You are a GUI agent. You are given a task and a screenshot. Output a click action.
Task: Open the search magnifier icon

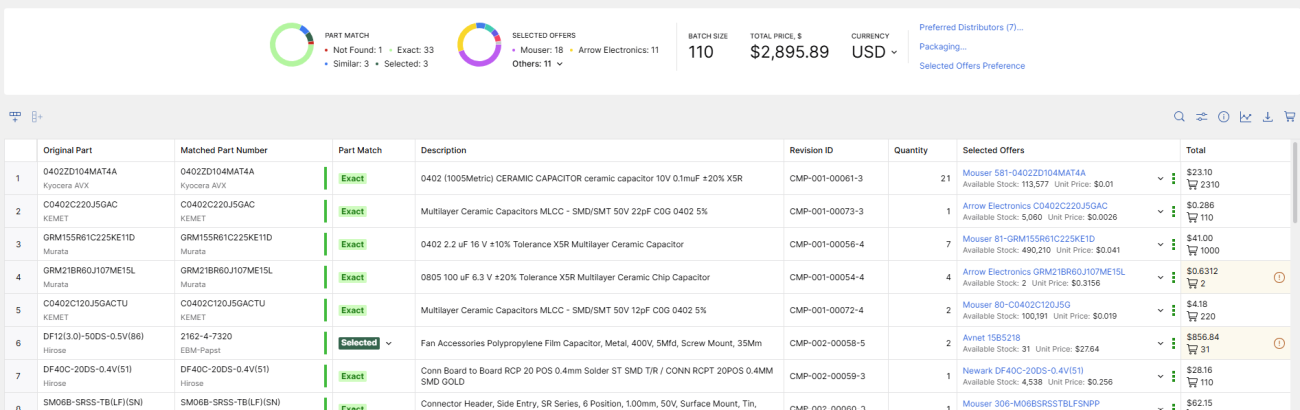(1180, 117)
